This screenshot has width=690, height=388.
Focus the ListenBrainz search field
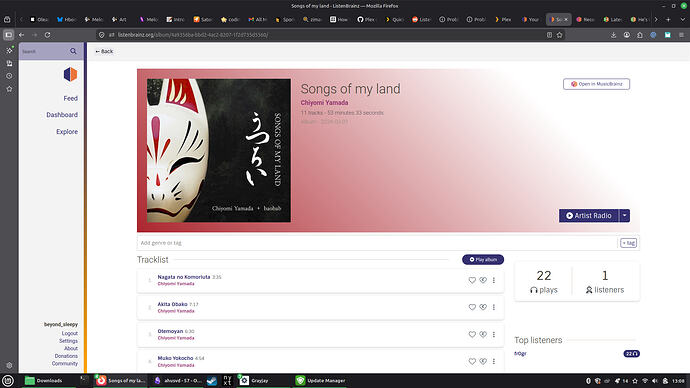[x=44, y=51]
